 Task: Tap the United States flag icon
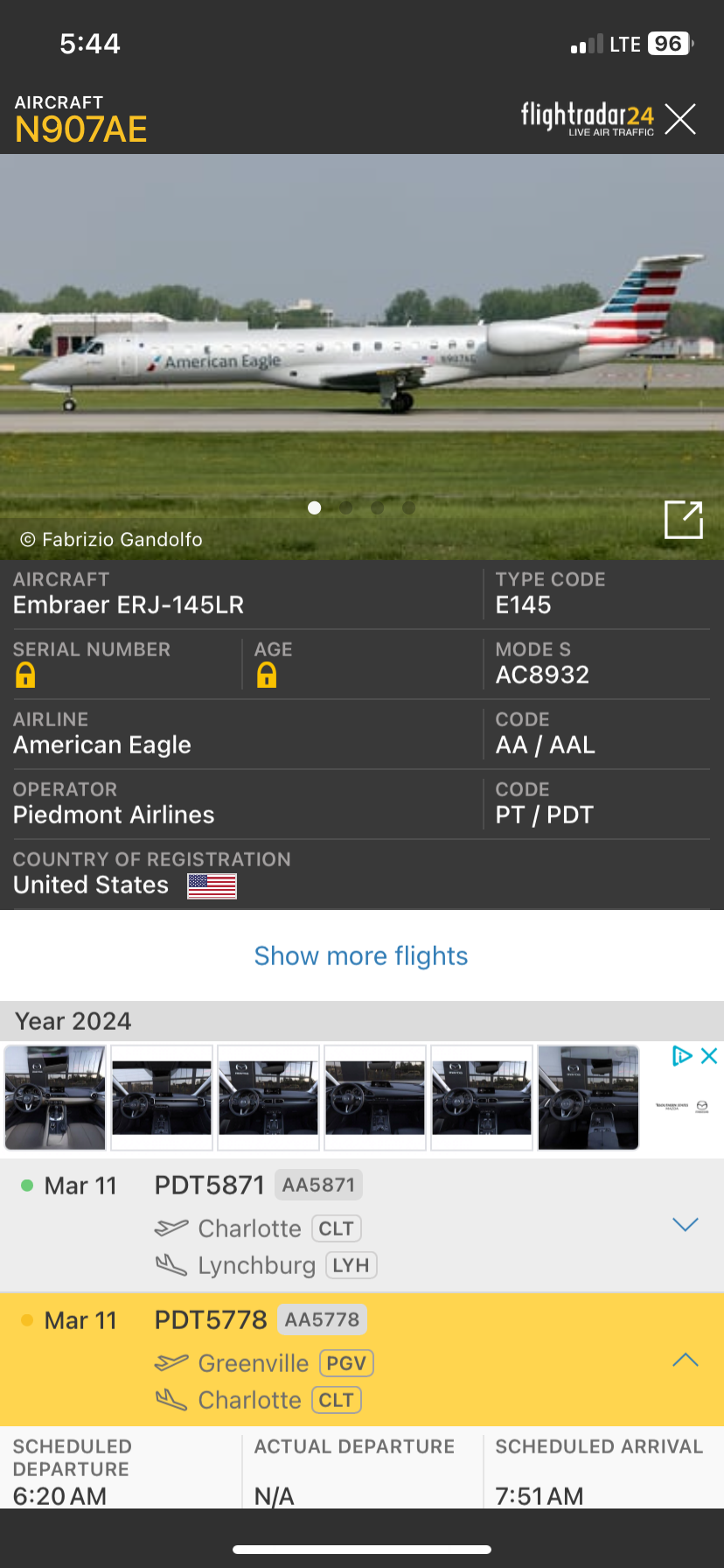212,885
